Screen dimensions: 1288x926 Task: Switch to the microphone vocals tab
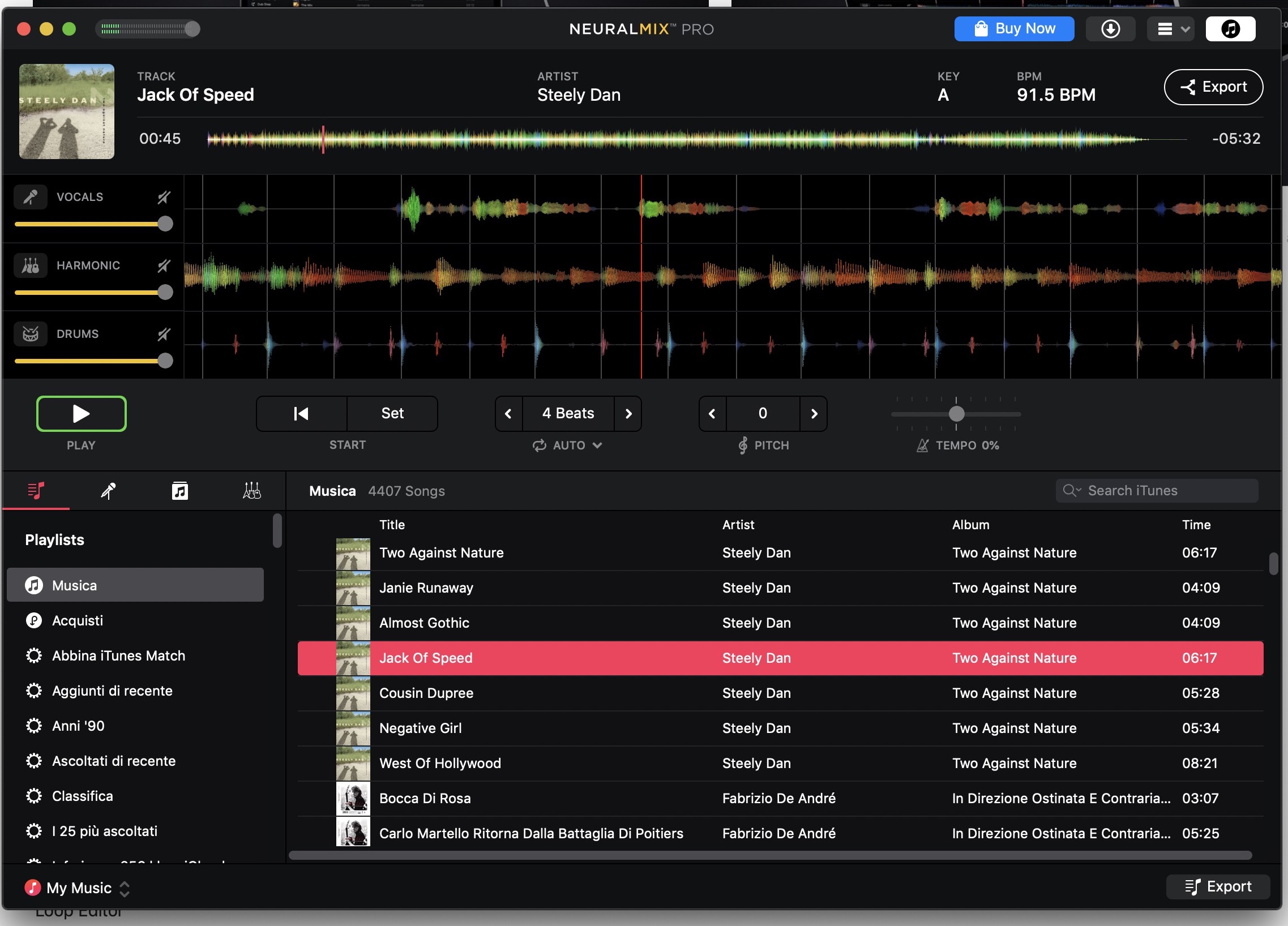pos(108,491)
